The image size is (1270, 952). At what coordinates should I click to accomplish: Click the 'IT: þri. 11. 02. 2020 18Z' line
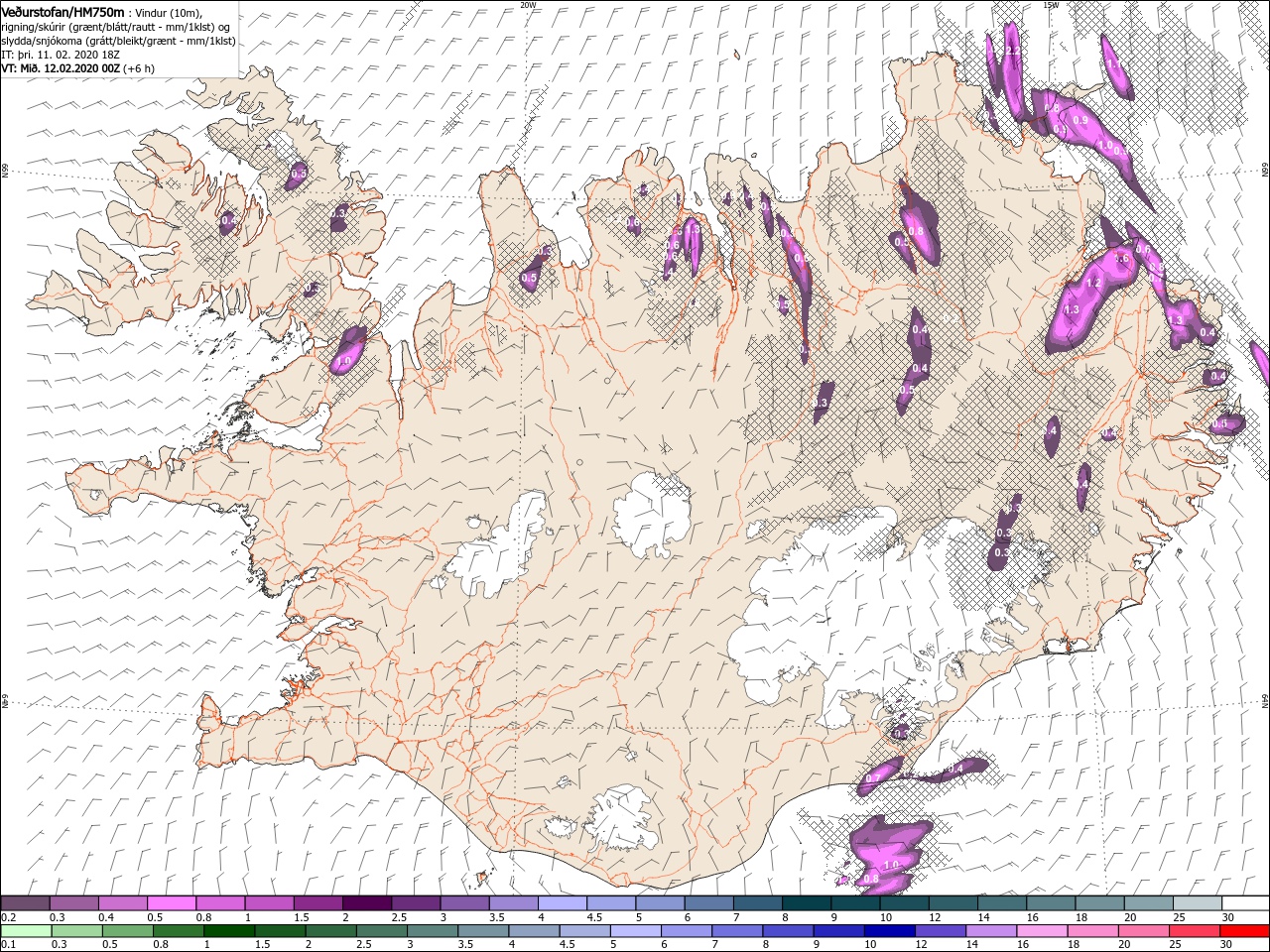pyautogui.click(x=61, y=56)
